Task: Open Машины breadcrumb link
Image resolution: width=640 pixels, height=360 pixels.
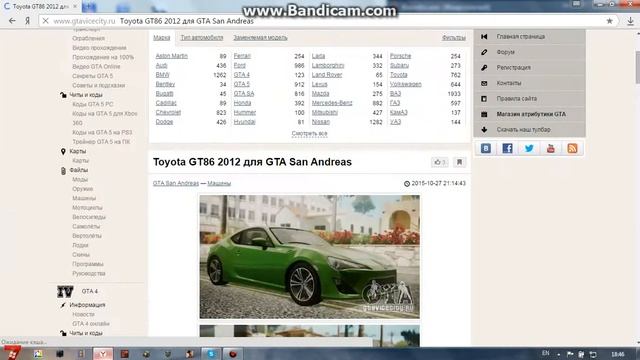Action: [x=219, y=183]
